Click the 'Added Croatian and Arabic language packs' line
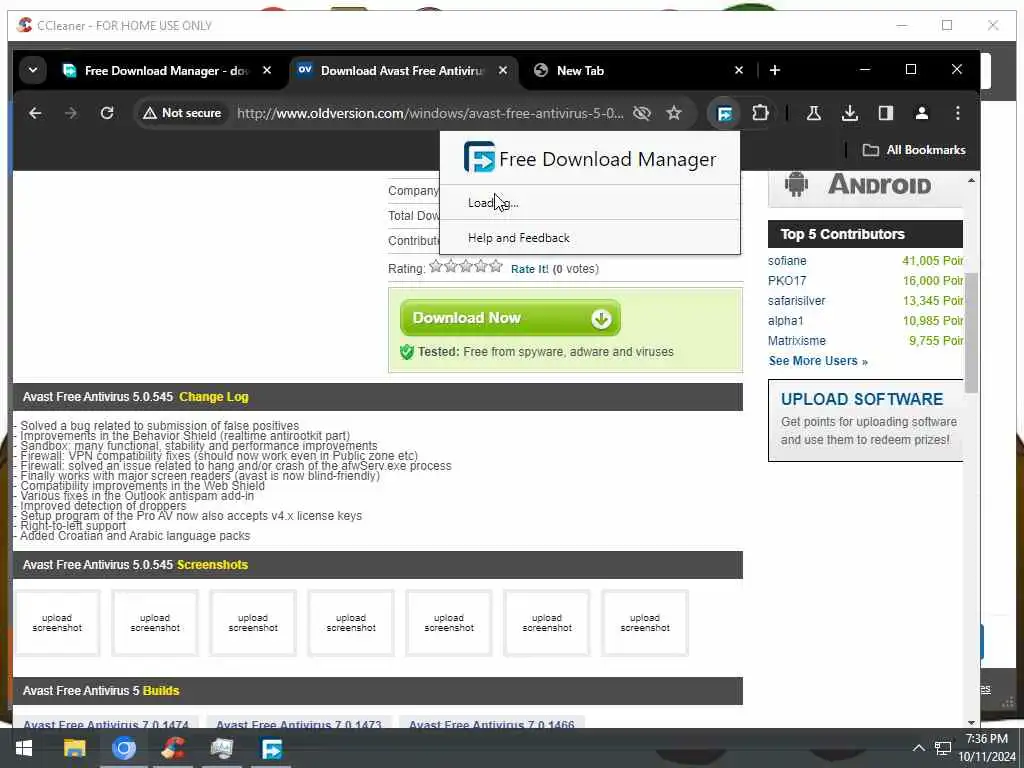Viewport: 1024px width, 768px height. coord(131,536)
